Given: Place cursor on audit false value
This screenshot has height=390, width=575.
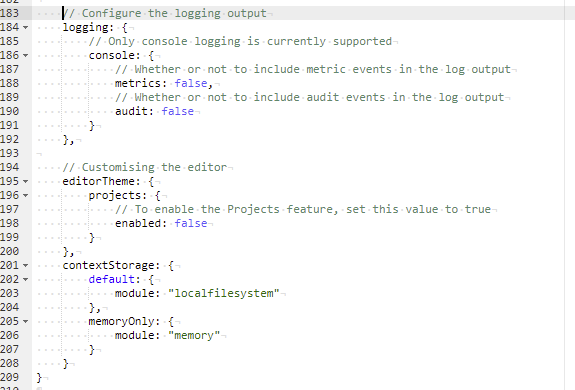Looking at the screenshot, I should [x=177, y=111].
